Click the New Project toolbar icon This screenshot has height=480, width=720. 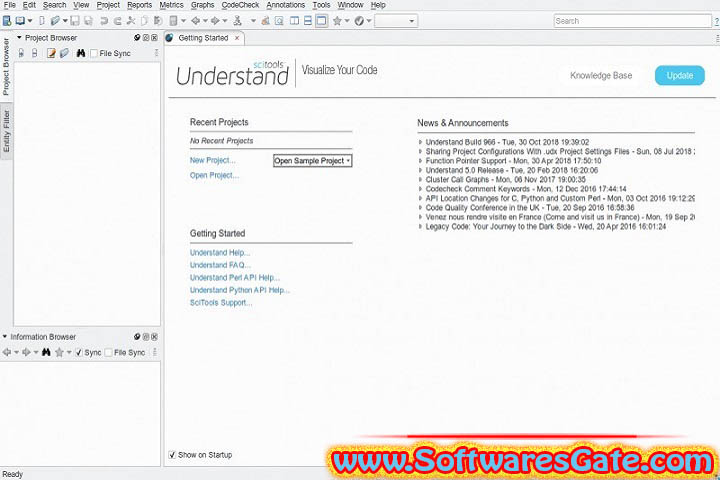point(7,21)
